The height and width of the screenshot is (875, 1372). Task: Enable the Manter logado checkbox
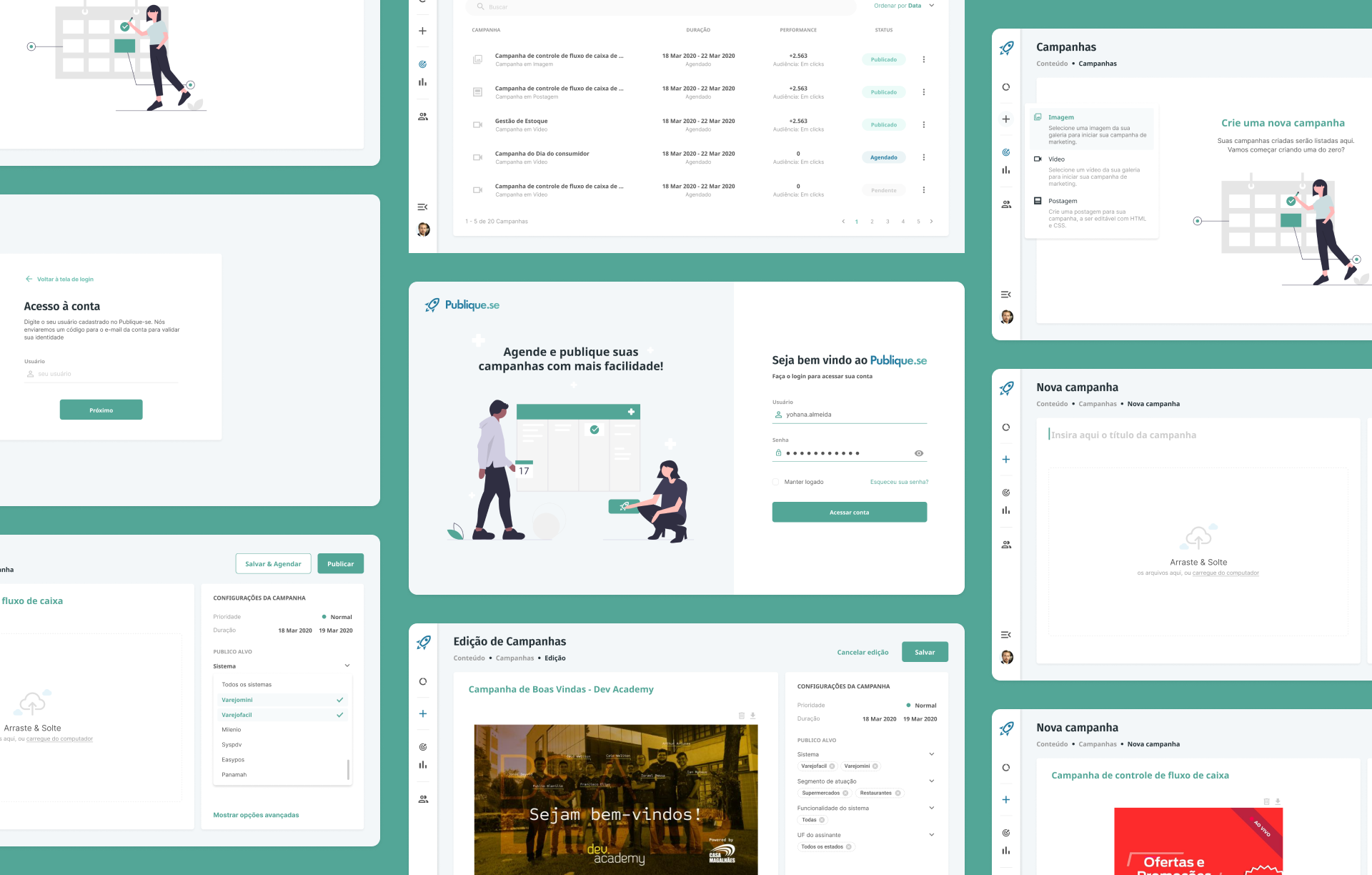click(x=775, y=482)
